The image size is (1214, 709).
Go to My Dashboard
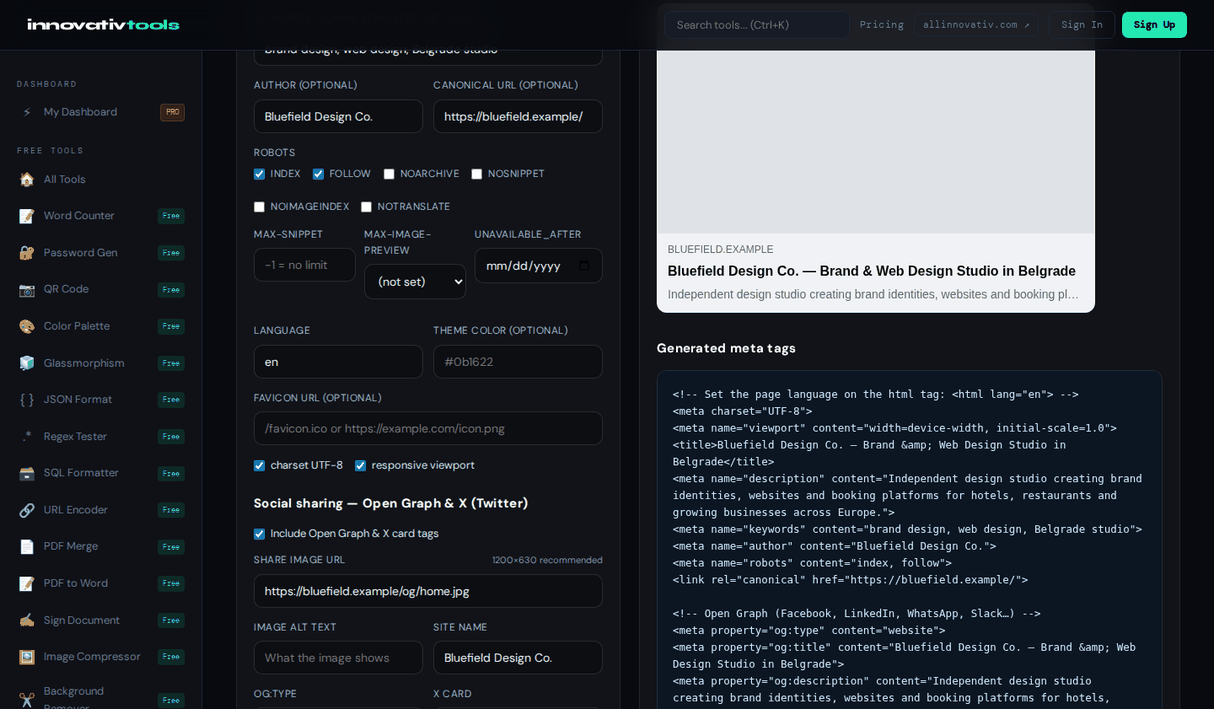[101, 112]
